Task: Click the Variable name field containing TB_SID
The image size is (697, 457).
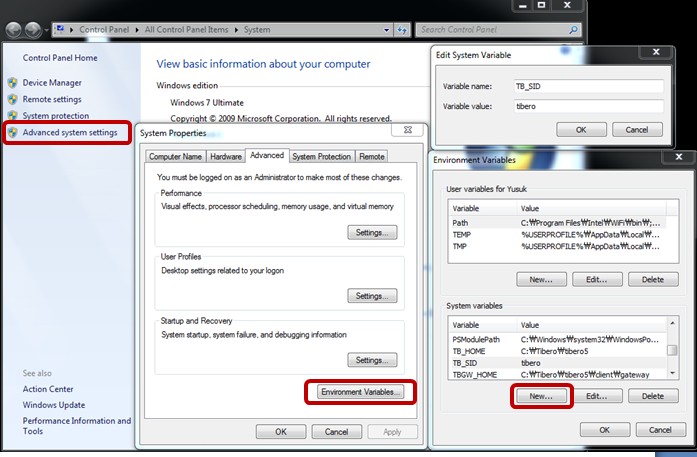Action: [x=588, y=86]
